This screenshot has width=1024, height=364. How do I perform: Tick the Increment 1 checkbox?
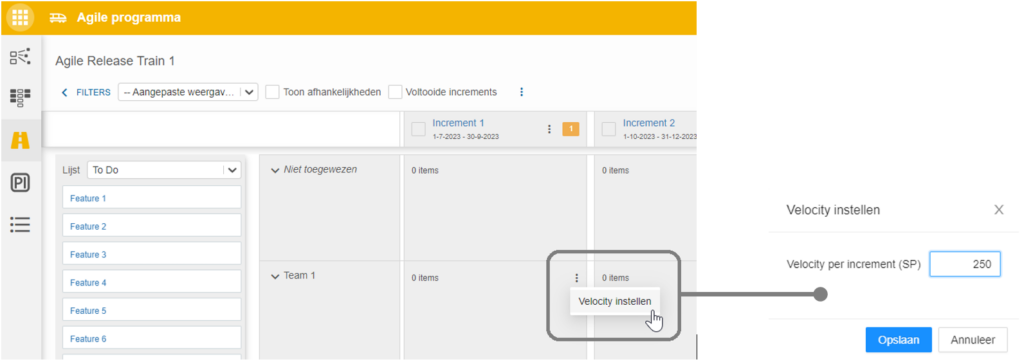(419, 129)
